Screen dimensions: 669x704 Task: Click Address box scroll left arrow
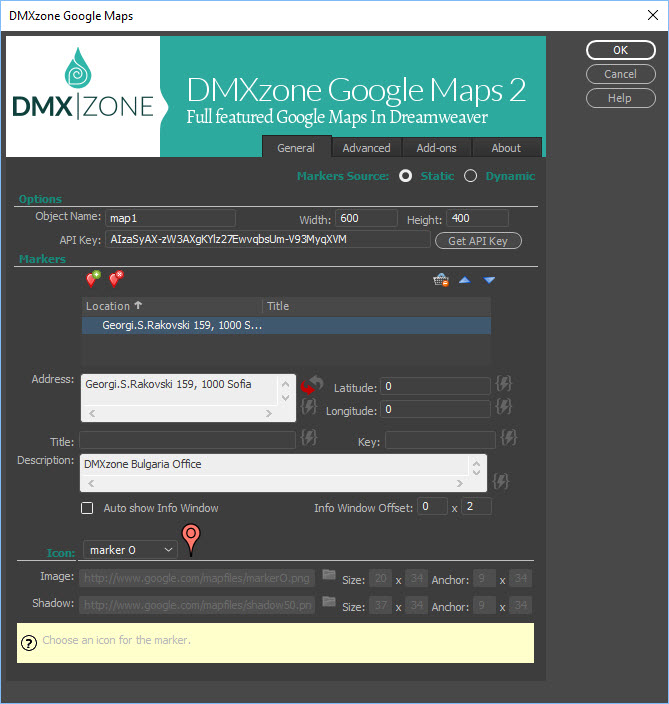tap(92, 414)
